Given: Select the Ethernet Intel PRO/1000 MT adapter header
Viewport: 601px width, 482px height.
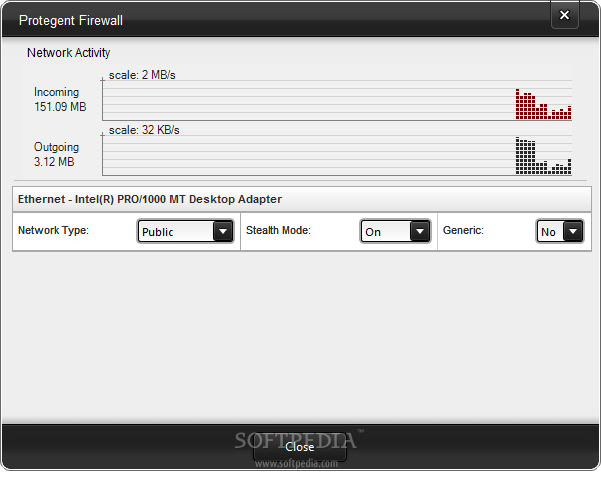Looking at the screenshot, I should pyautogui.click(x=302, y=199).
